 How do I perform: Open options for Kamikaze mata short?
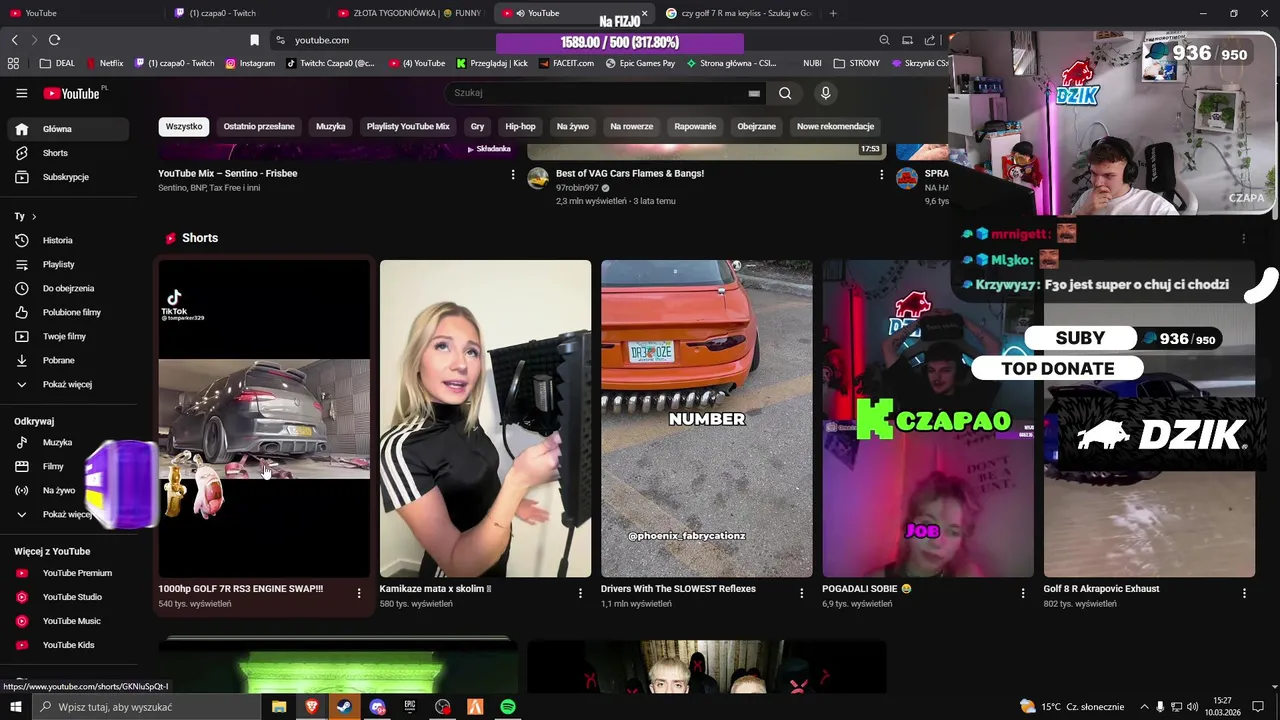coord(580,593)
